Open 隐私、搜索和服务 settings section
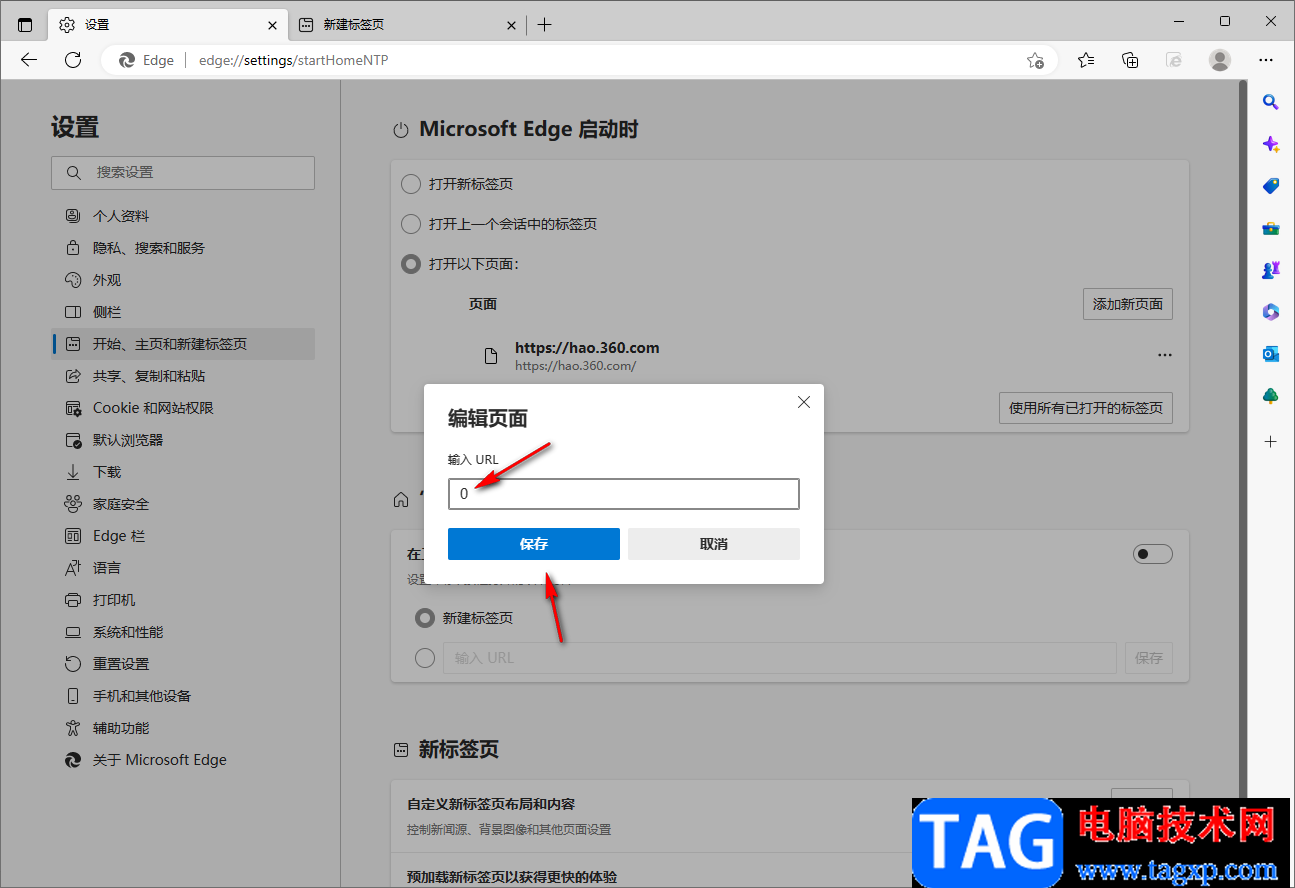Image resolution: width=1295 pixels, height=888 pixels. [x=183, y=248]
